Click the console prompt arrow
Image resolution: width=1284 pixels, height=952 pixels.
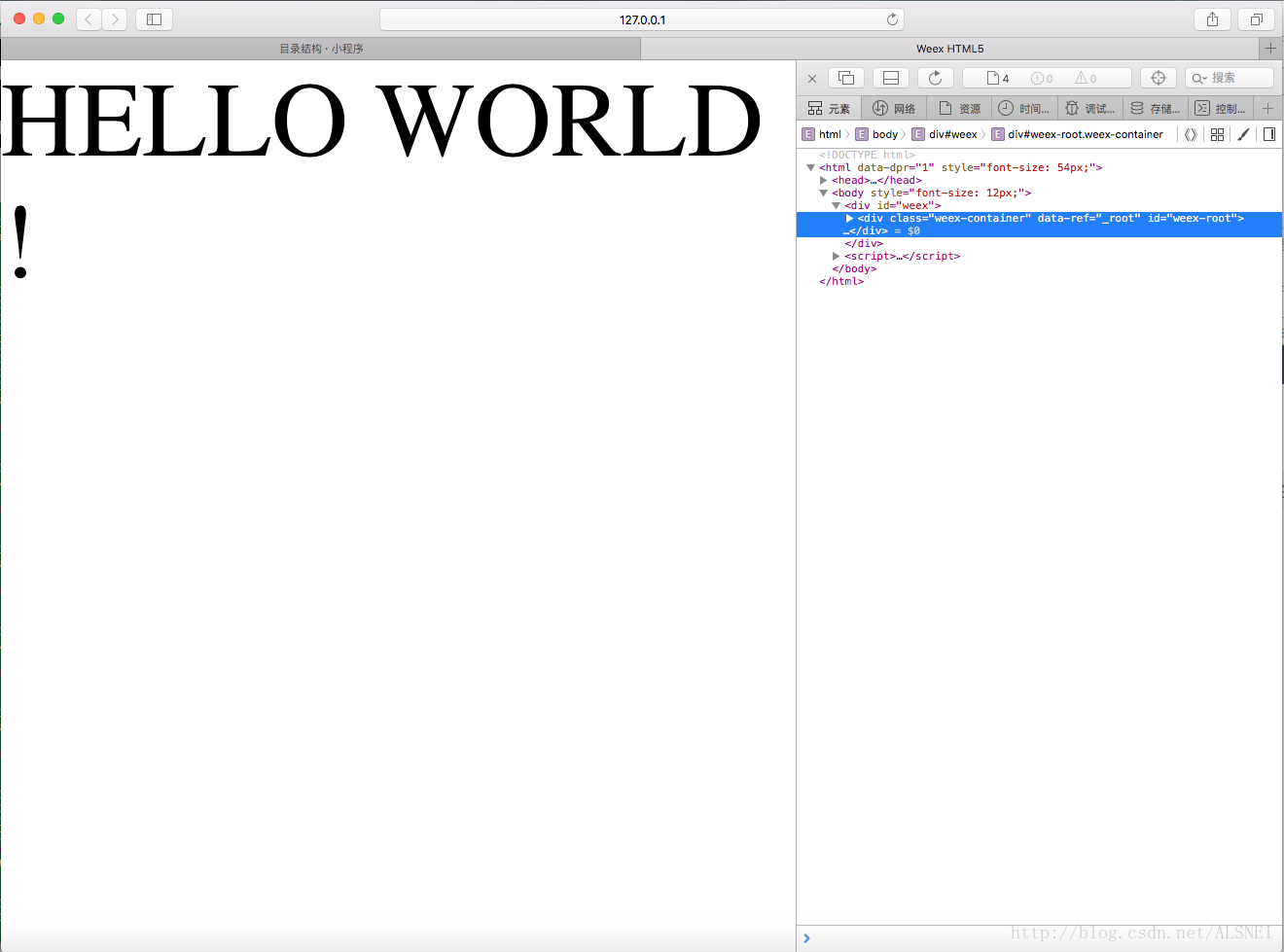(x=806, y=938)
